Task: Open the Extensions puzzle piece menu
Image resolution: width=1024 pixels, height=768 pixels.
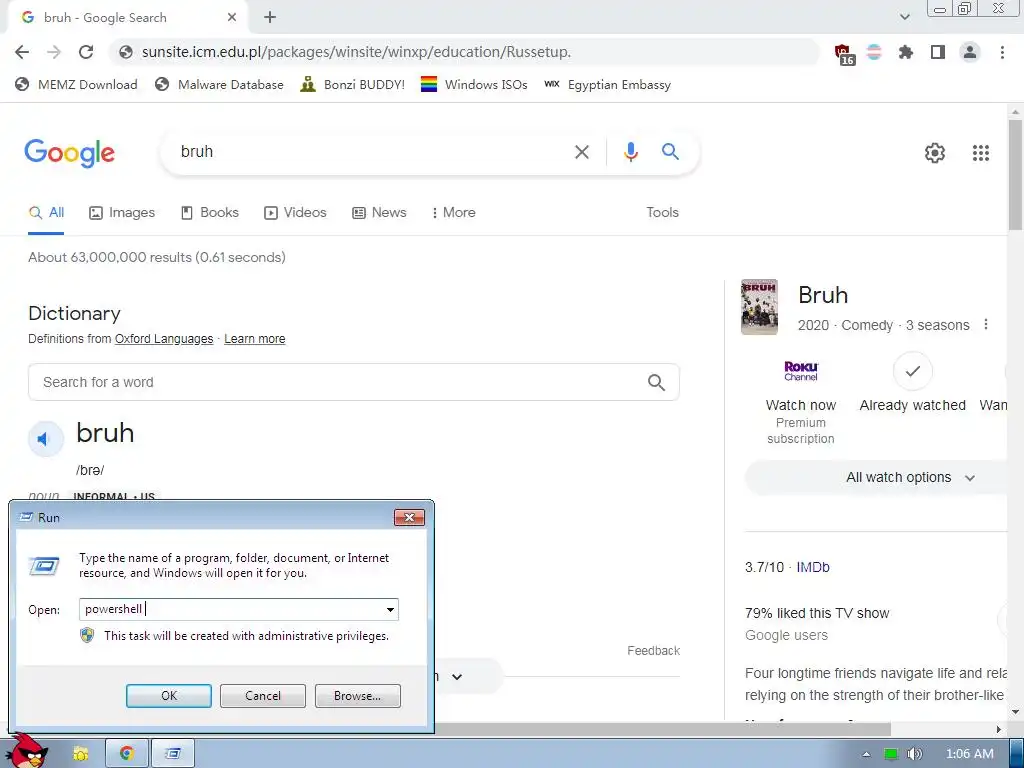Action: pyautogui.click(x=906, y=52)
